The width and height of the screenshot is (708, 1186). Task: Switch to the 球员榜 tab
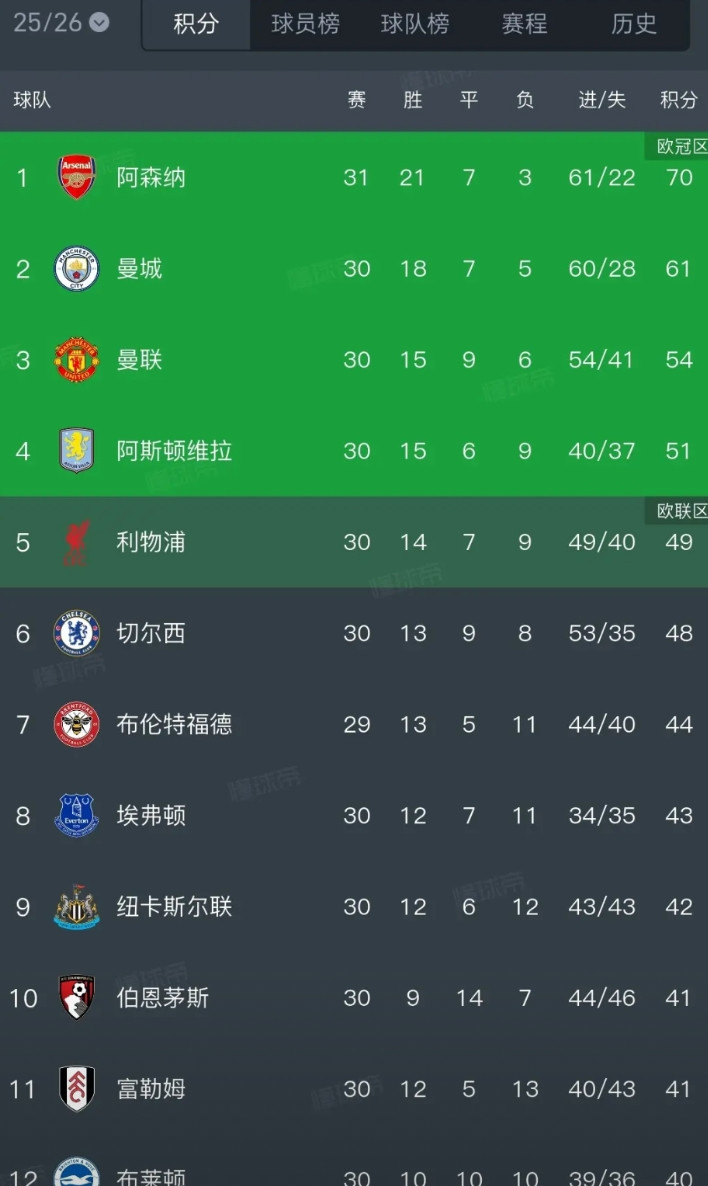click(x=305, y=26)
